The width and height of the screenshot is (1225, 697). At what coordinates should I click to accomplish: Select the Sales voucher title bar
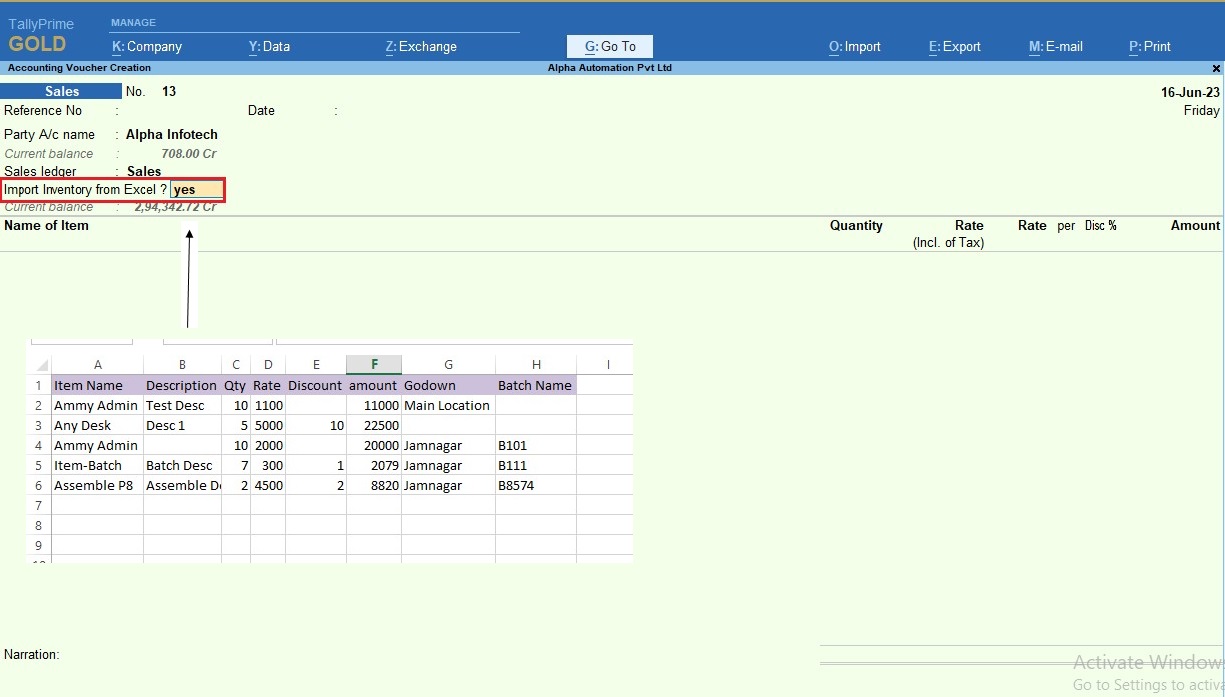[61, 90]
